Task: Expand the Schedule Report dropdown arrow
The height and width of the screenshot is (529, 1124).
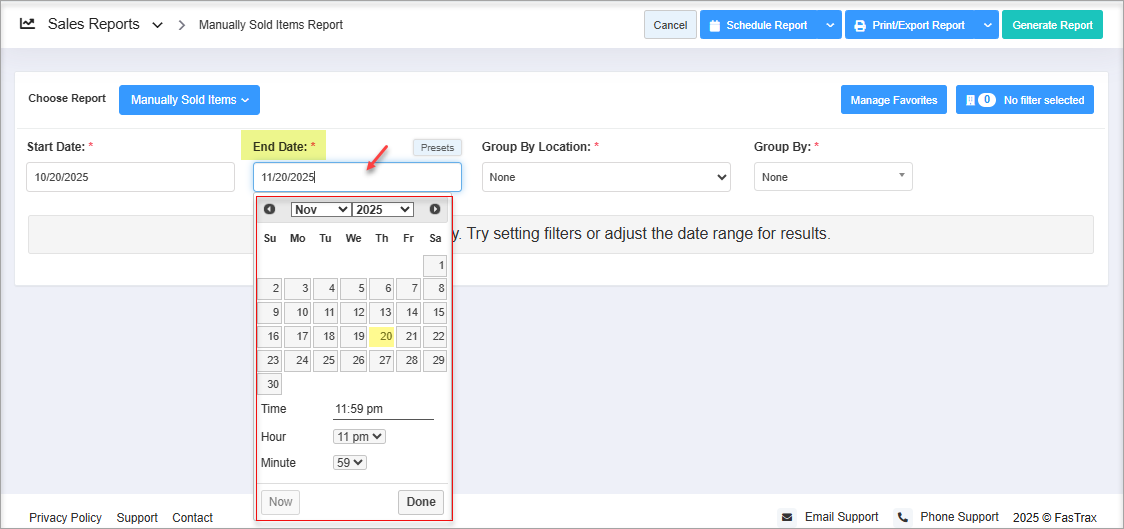Action: [831, 25]
